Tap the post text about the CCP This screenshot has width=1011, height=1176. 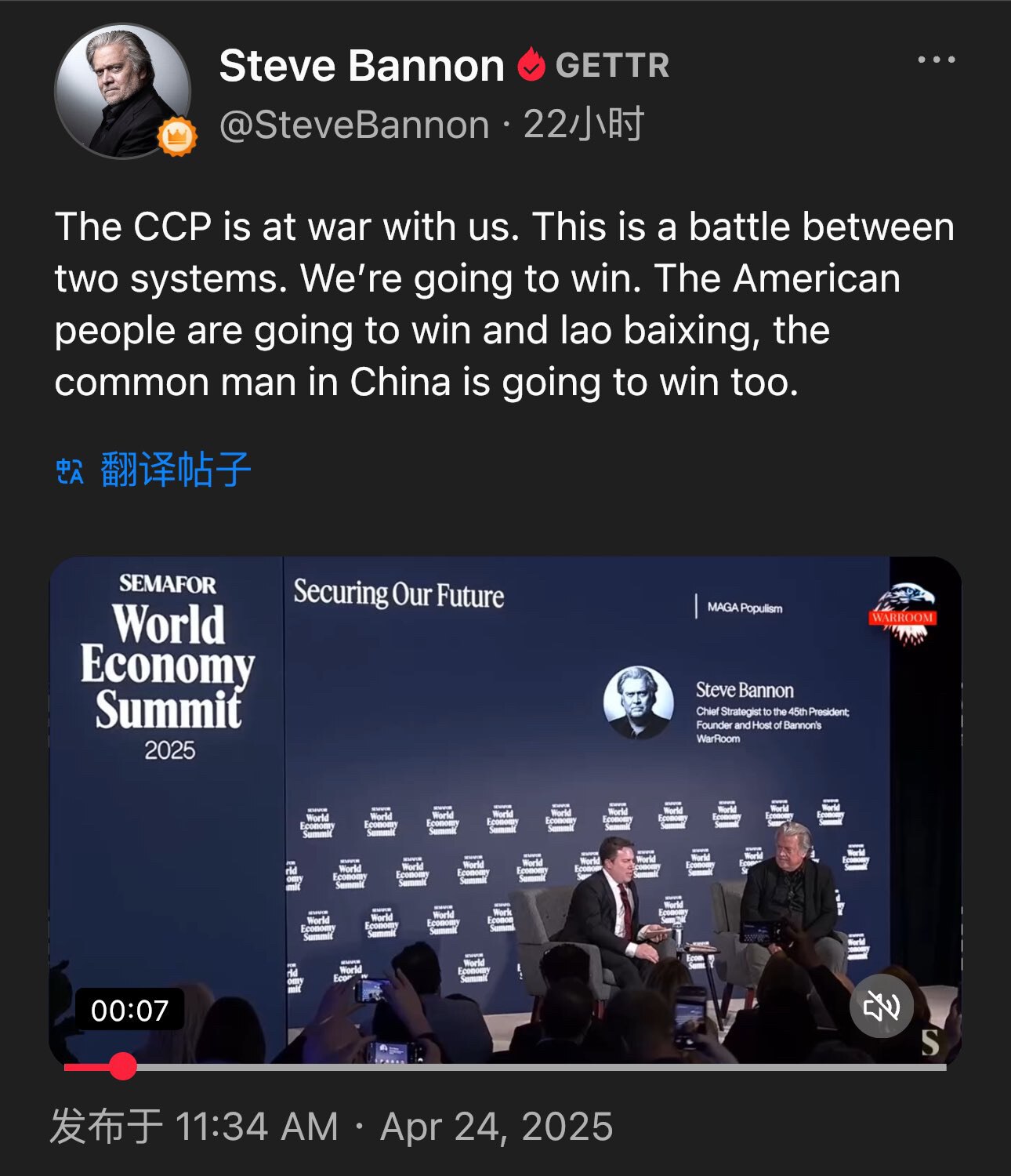coord(505,304)
